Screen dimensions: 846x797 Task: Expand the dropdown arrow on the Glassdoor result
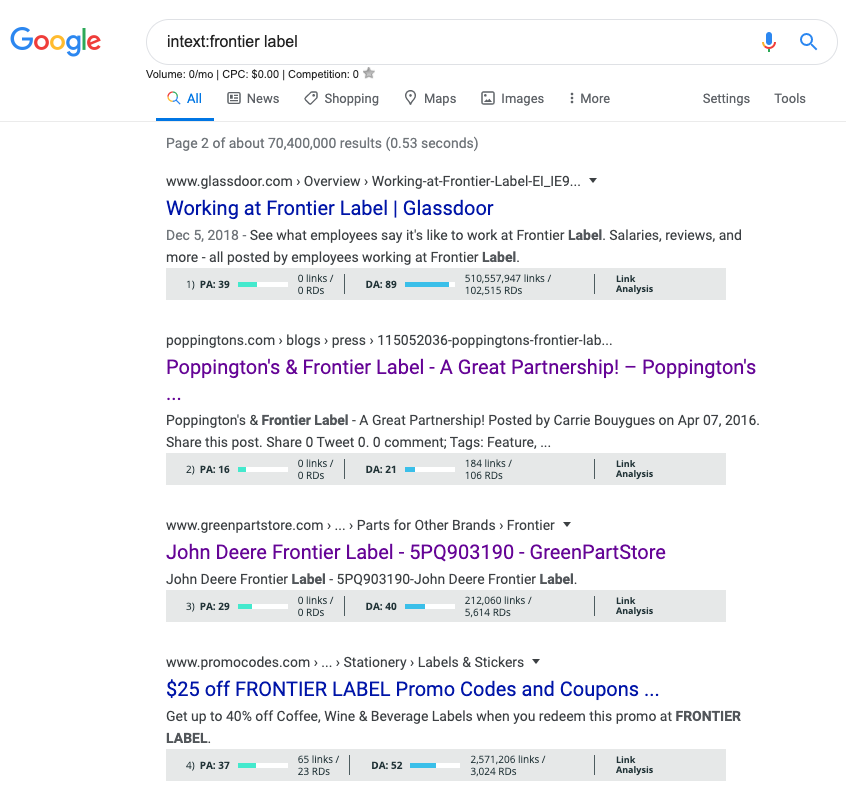(593, 181)
